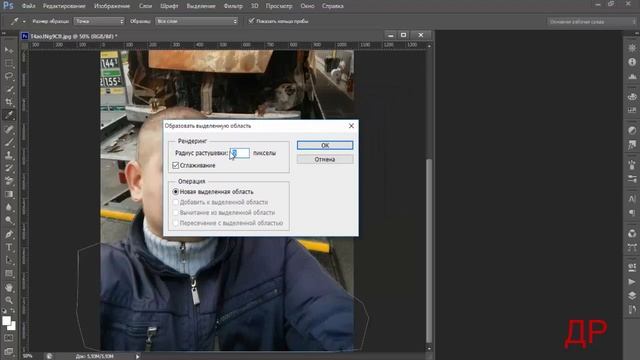The width and height of the screenshot is (640, 360).
Task: Select Вычитание из выделенной области radio
Action: pos(176,213)
